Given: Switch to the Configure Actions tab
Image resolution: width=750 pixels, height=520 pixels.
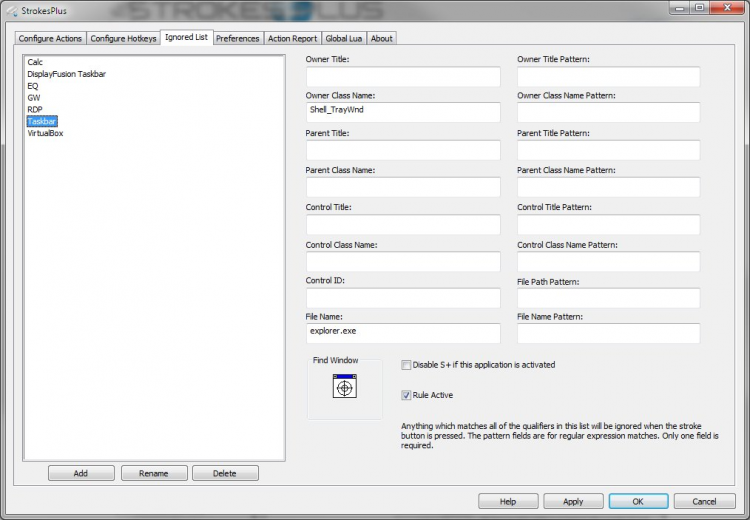Looking at the screenshot, I should click(50, 38).
